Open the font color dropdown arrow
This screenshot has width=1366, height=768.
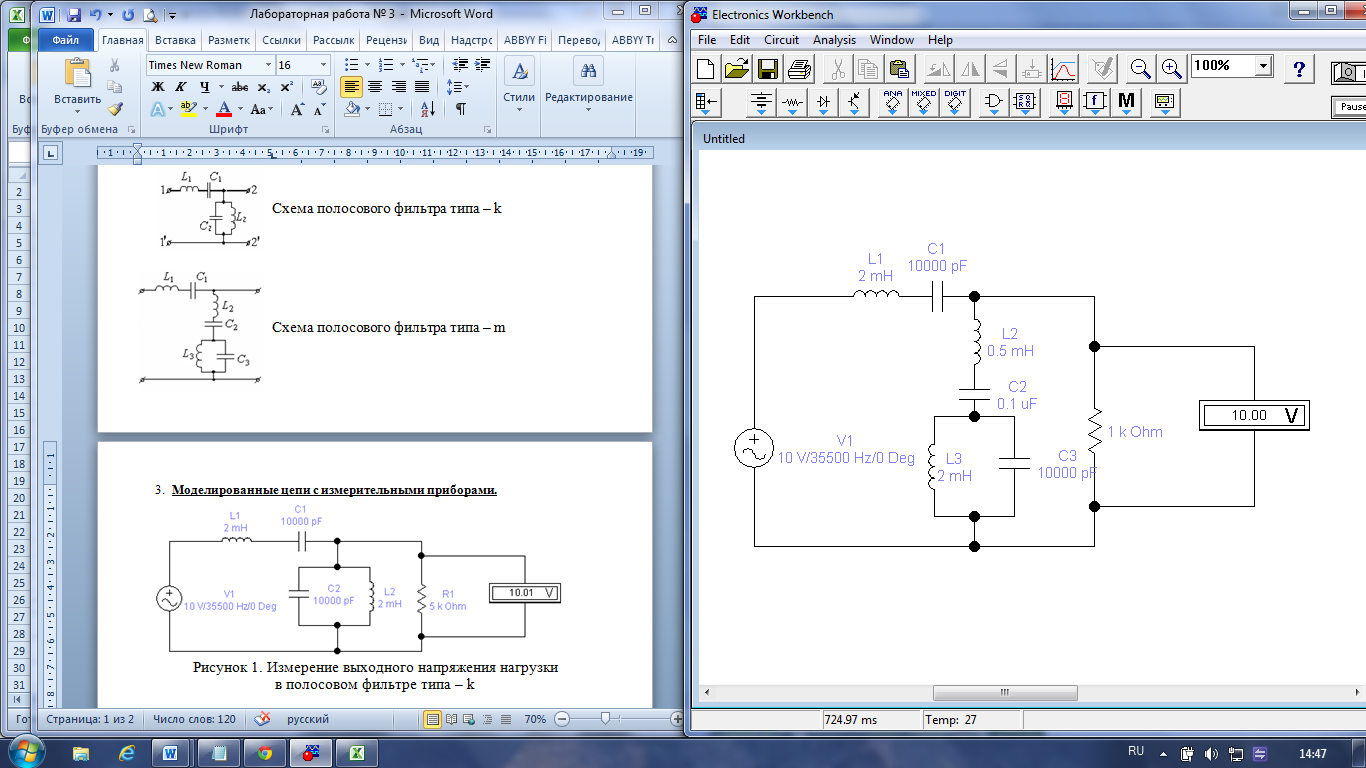click(240, 109)
